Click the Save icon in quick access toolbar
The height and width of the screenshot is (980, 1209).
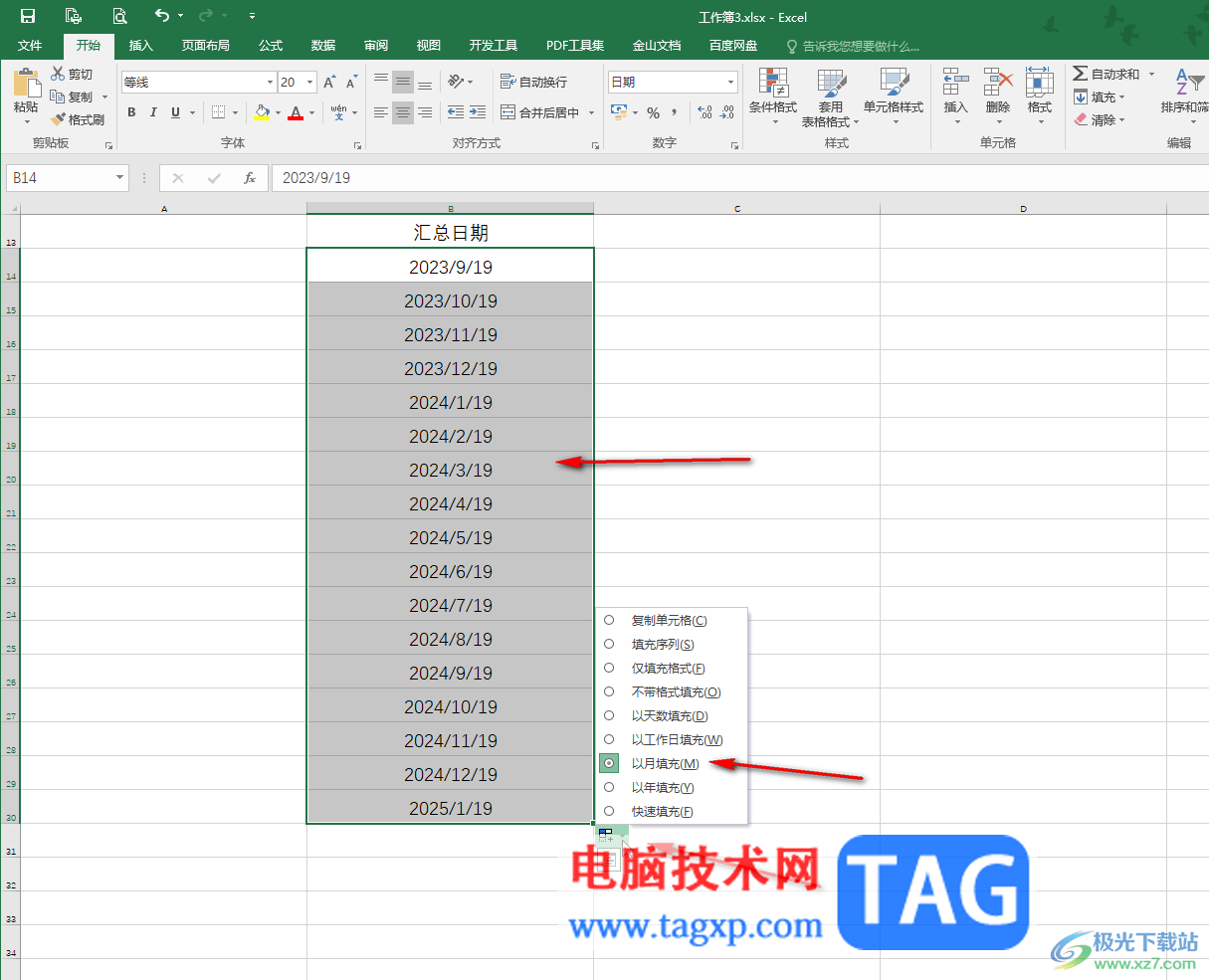(x=28, y=16)
